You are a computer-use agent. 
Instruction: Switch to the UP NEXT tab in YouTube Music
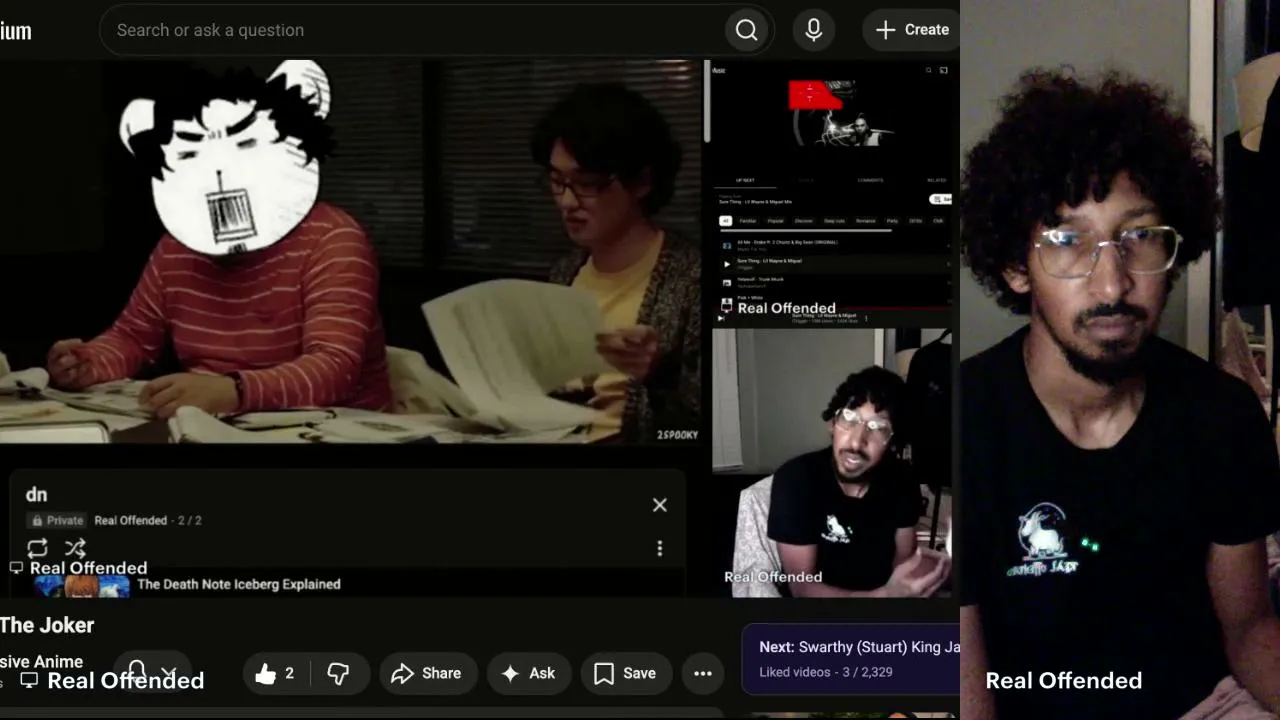tap(745, 180)
